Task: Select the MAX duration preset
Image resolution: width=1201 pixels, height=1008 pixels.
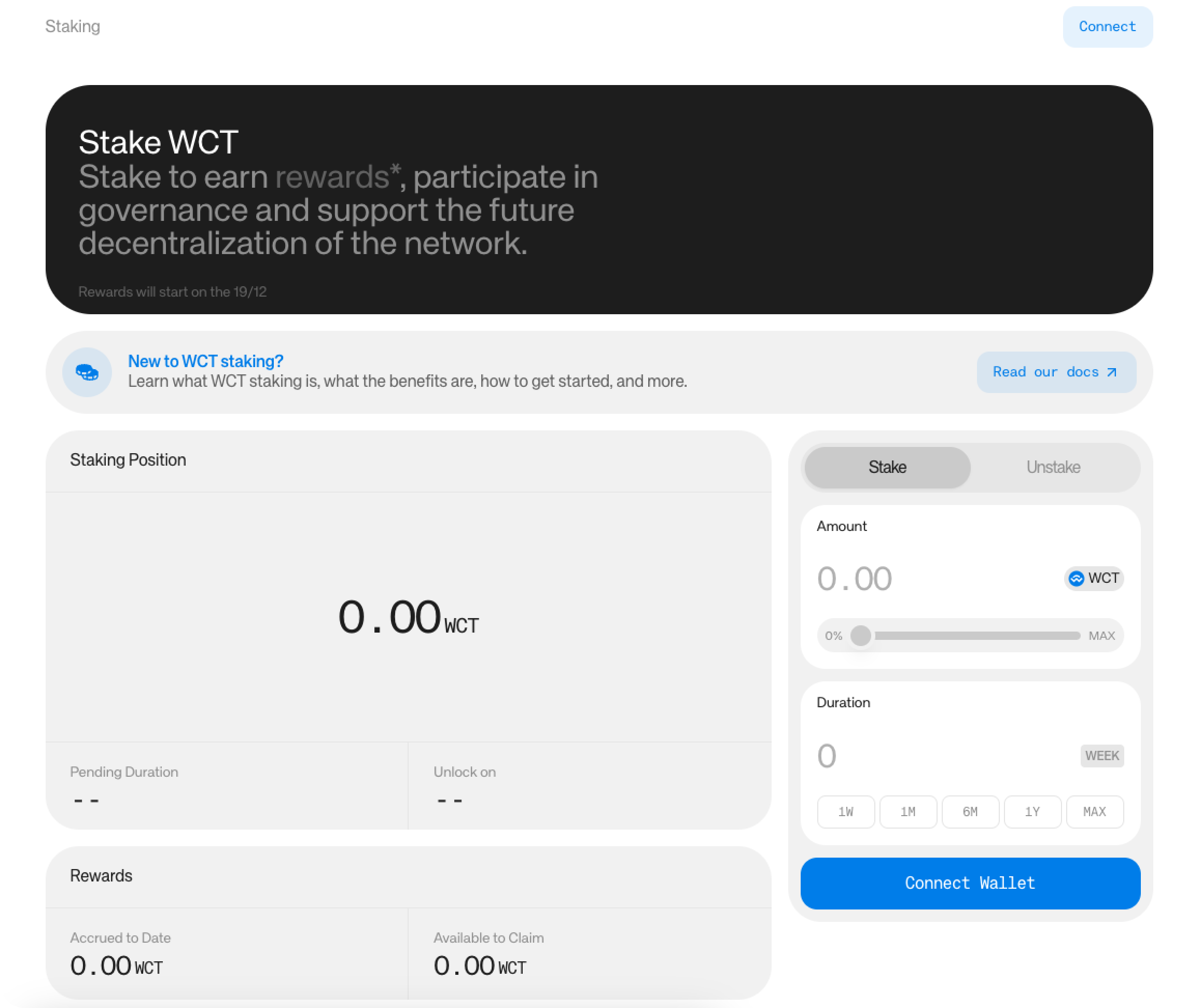Action: click(x=1095, y=812)
